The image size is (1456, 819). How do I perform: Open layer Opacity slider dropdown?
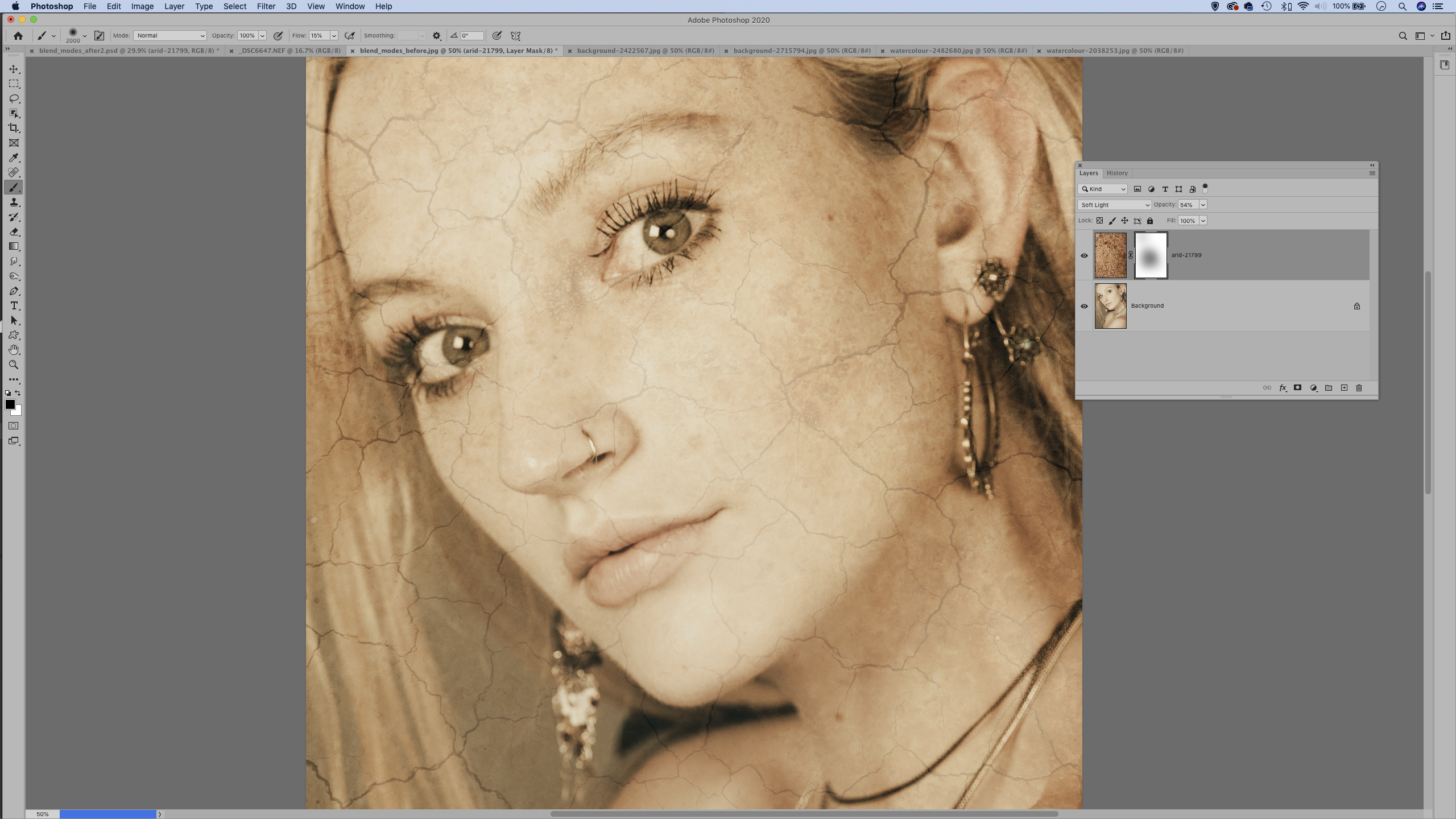(x=1203, y=205)
